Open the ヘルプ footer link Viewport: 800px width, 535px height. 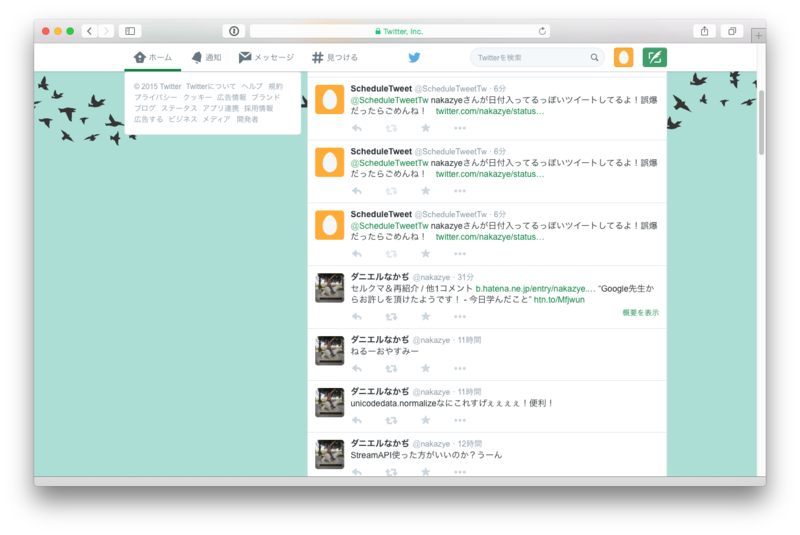(252, 86)
